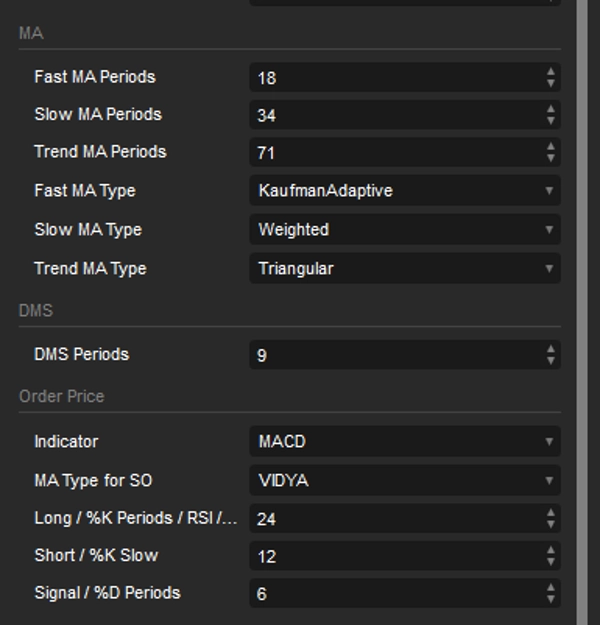Click the vertical scrollbar on the right
The height and width of the screenshot is (625, 600).
583,300
